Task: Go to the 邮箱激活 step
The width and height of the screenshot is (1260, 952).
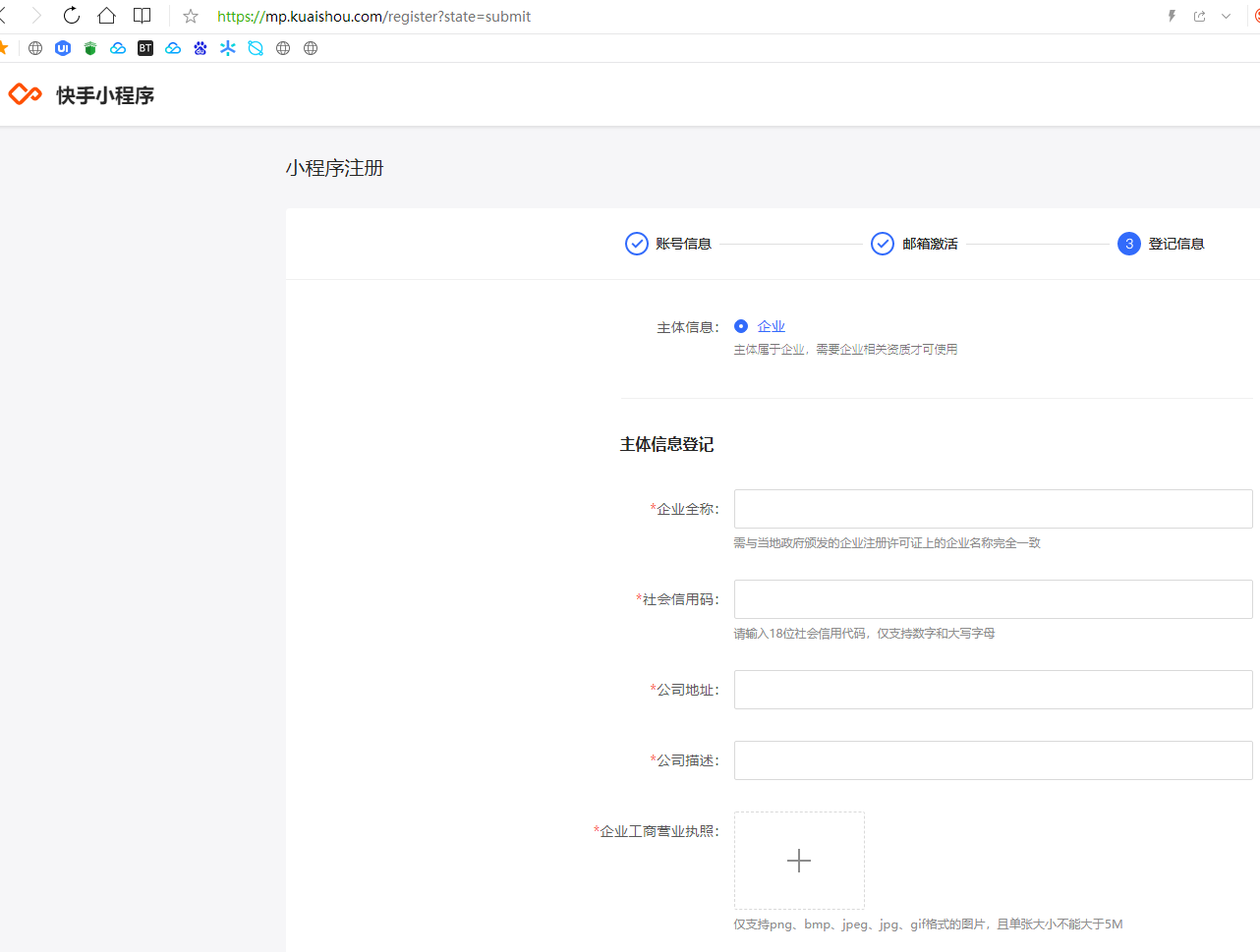Action: tap(914, 244)
